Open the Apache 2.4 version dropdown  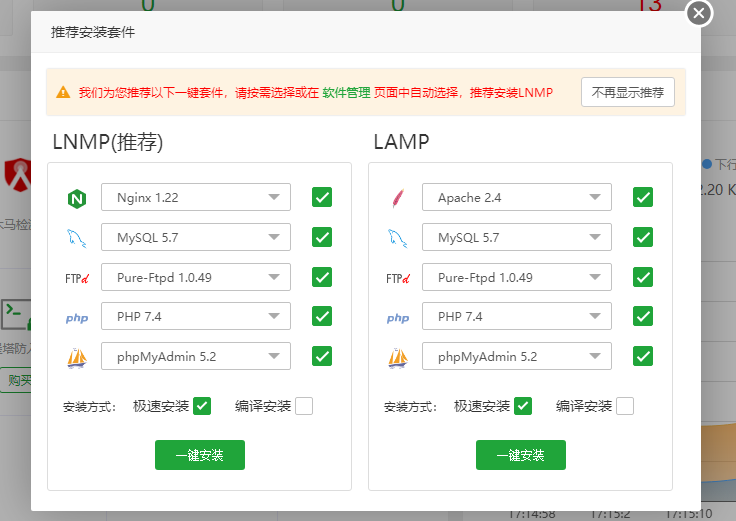517,197
